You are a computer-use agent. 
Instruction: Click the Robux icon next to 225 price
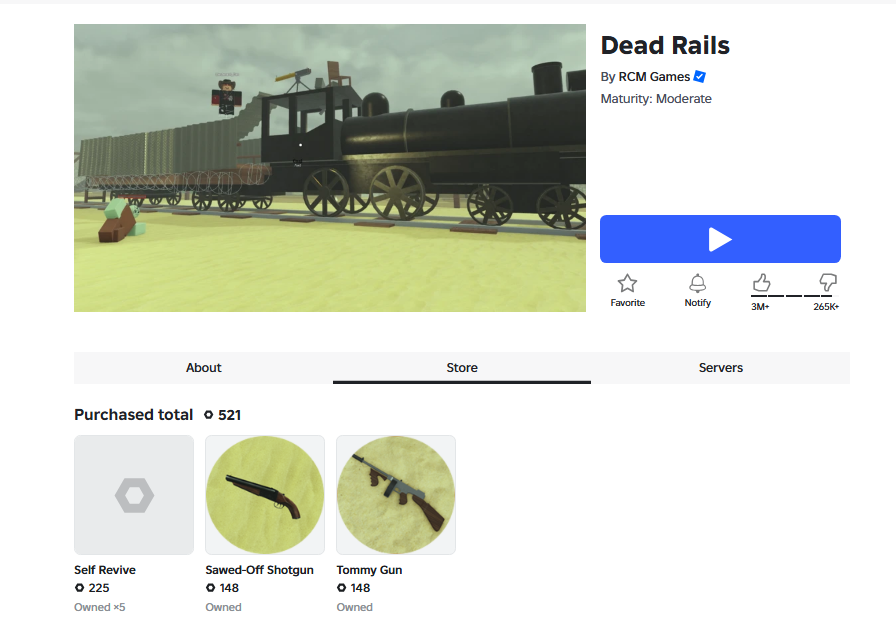79,587
